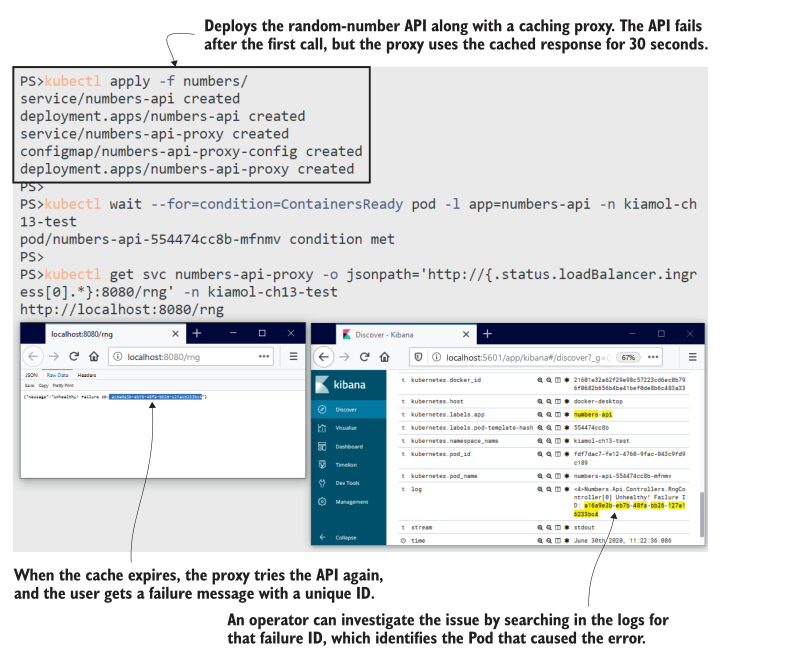Filter for value on kubernetes.labels.app row

541,412
